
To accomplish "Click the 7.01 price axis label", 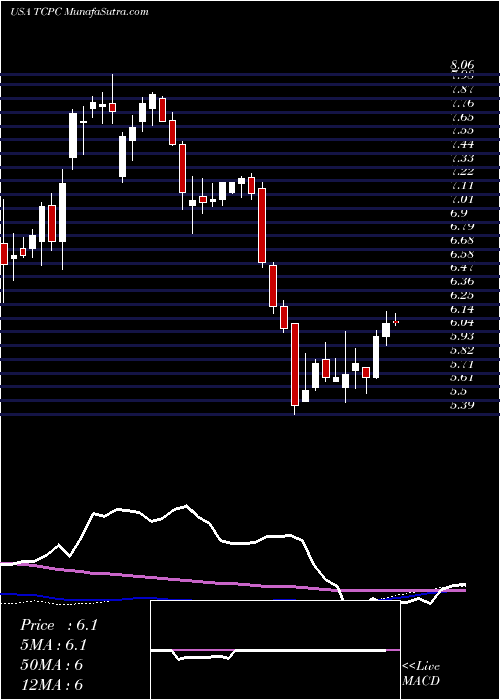I will point(463,199).
